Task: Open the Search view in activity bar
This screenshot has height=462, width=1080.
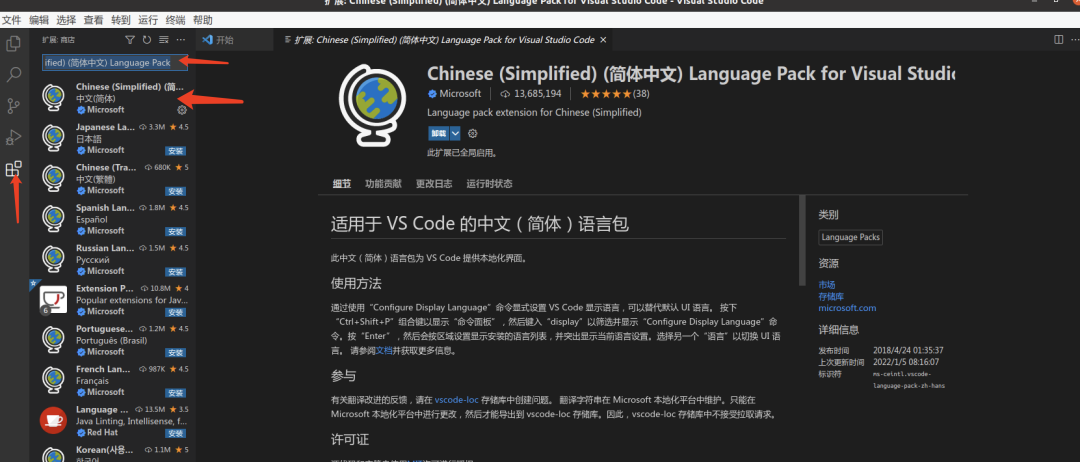Action: click(13, 75)
